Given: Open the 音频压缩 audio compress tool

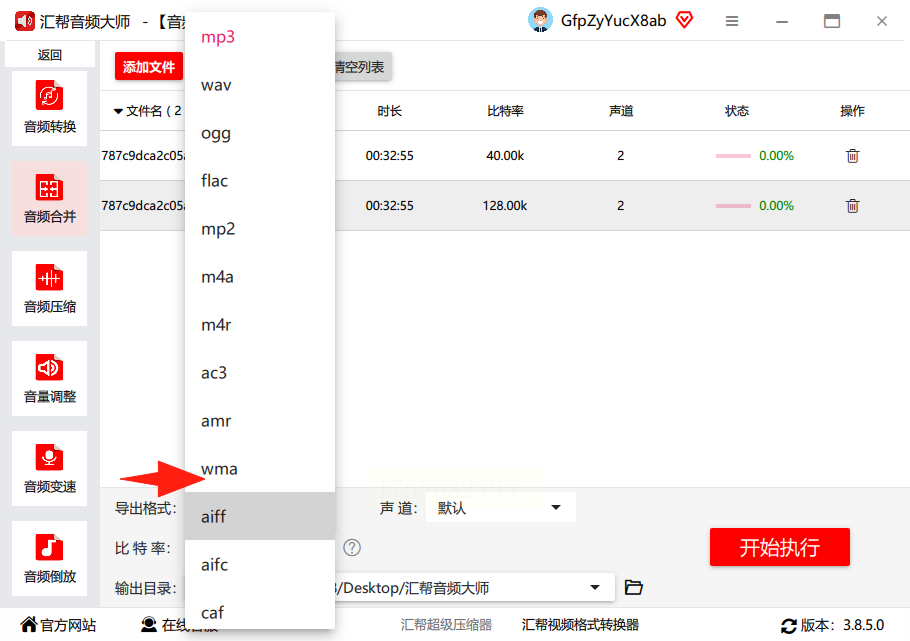Looking at the screenshot, I should [x=49, y=289].
